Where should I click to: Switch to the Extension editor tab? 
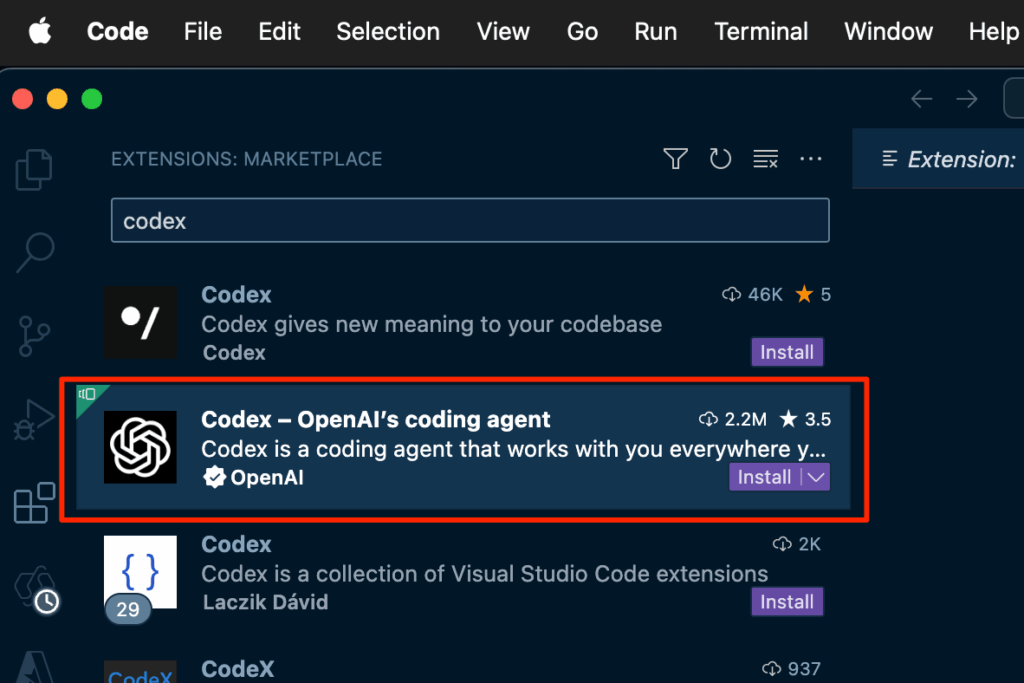[x=948, y=160]
